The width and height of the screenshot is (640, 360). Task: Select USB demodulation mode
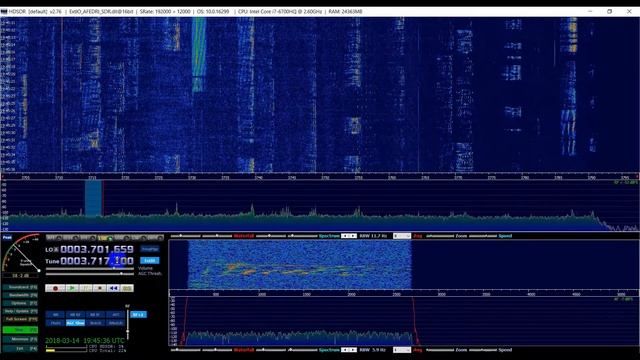[x=122, y=238]
